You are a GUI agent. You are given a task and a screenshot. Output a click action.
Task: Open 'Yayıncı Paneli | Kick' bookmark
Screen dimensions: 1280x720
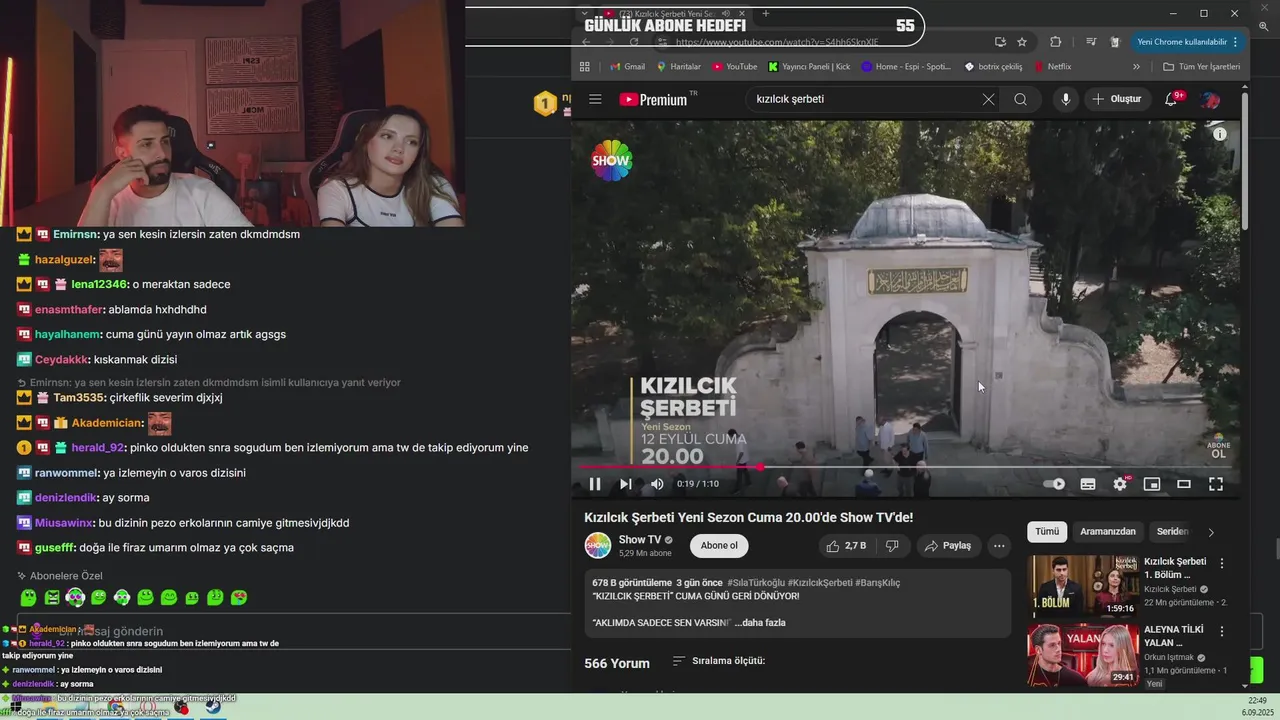point(809,67)
